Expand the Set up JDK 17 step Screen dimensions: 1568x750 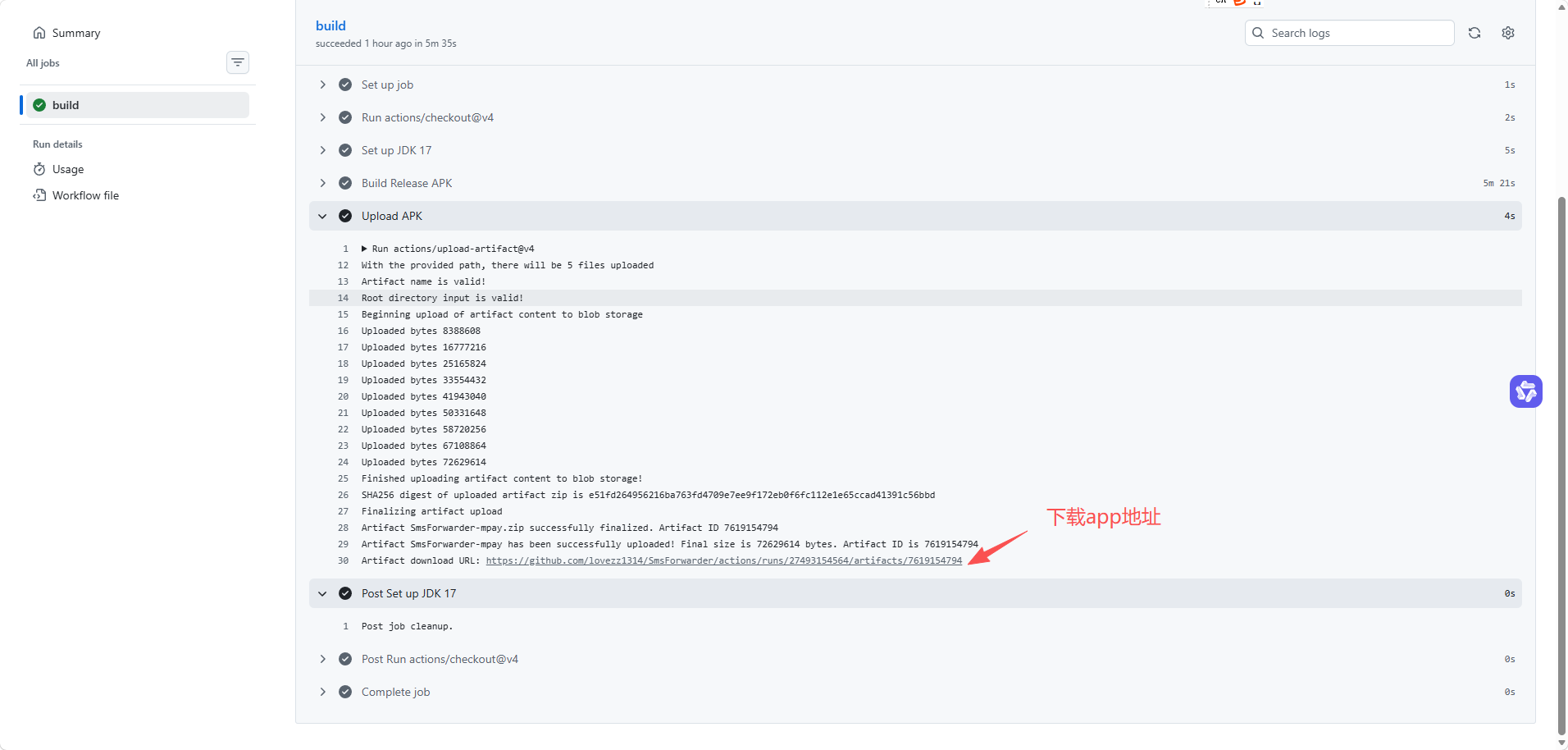click(x=323, y=150)
